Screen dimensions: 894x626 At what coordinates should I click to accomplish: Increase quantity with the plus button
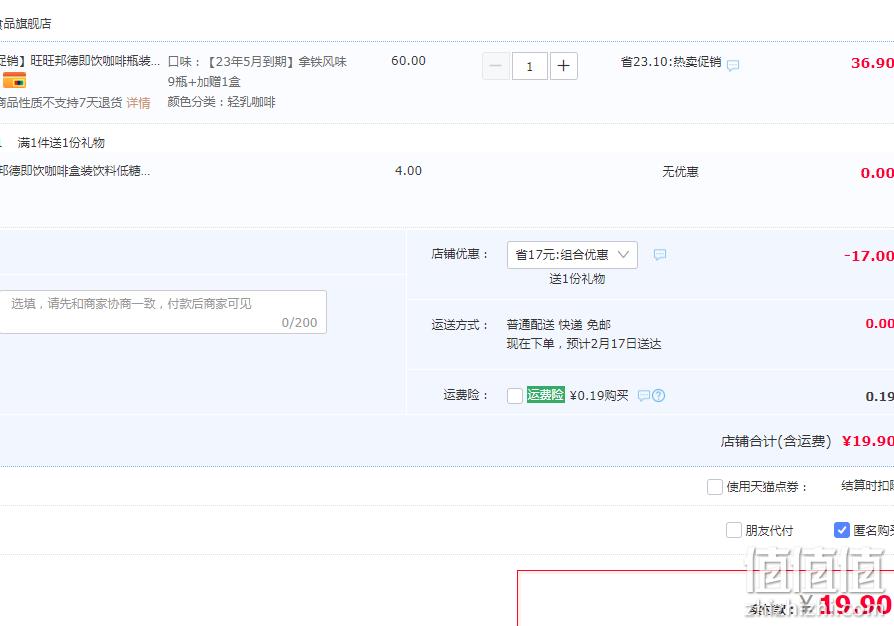coord(563,66)
